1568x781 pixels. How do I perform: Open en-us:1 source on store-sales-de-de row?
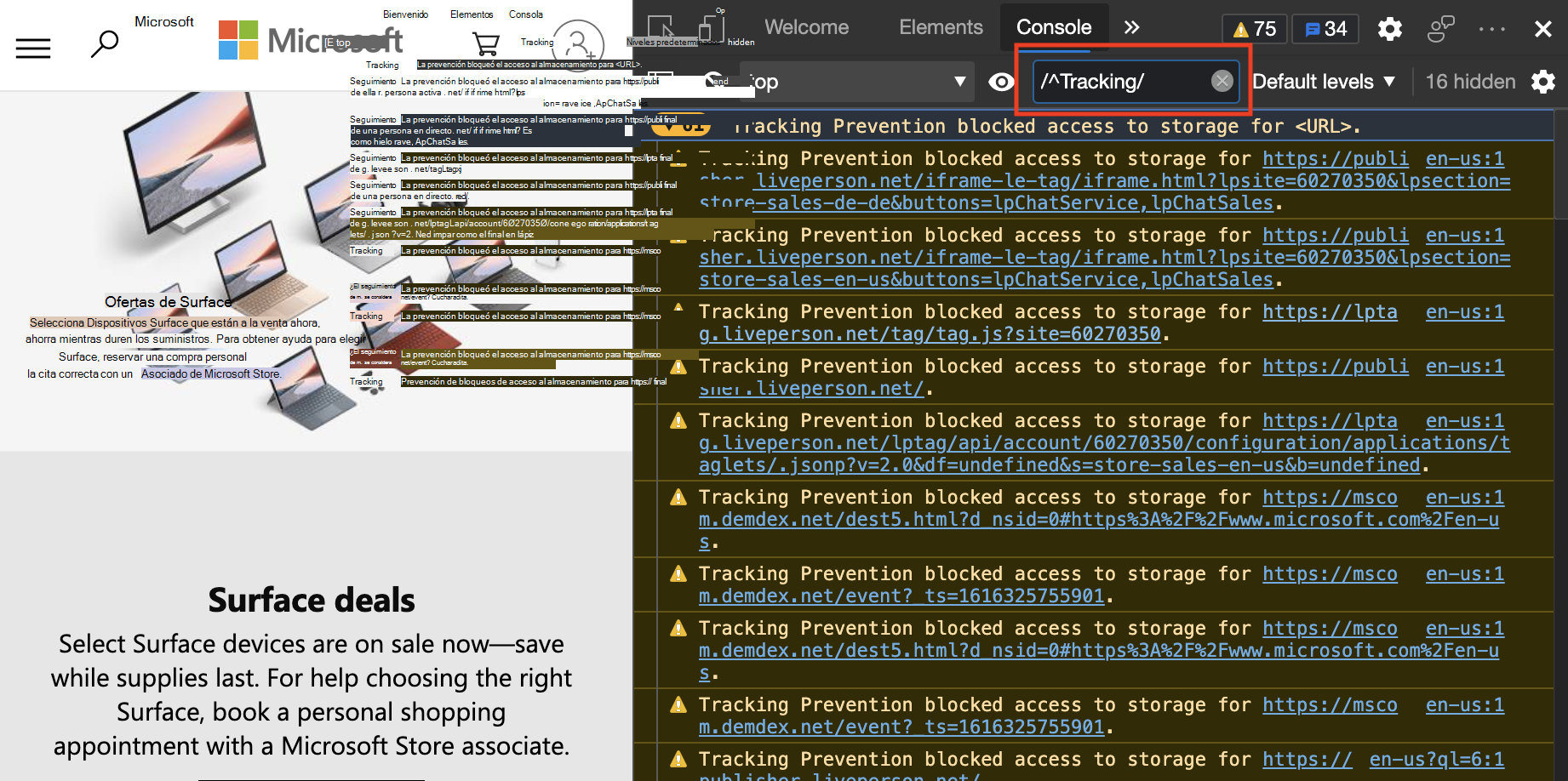1465,159
